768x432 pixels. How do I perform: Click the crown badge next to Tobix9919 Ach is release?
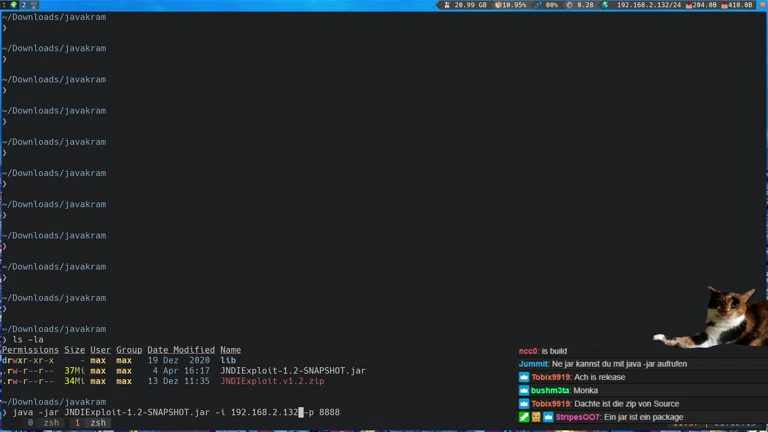click(524, 377)
